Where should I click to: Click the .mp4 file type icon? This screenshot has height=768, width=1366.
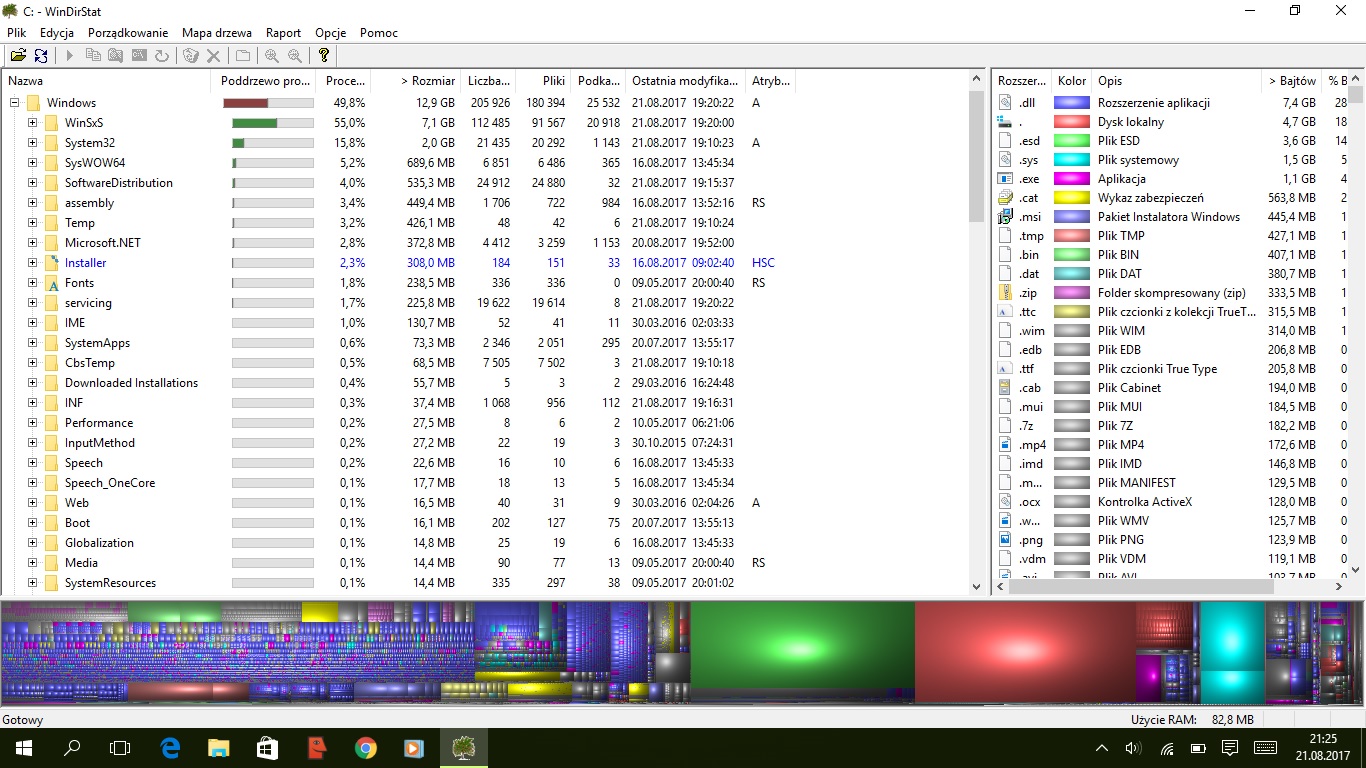point(1006,444)
